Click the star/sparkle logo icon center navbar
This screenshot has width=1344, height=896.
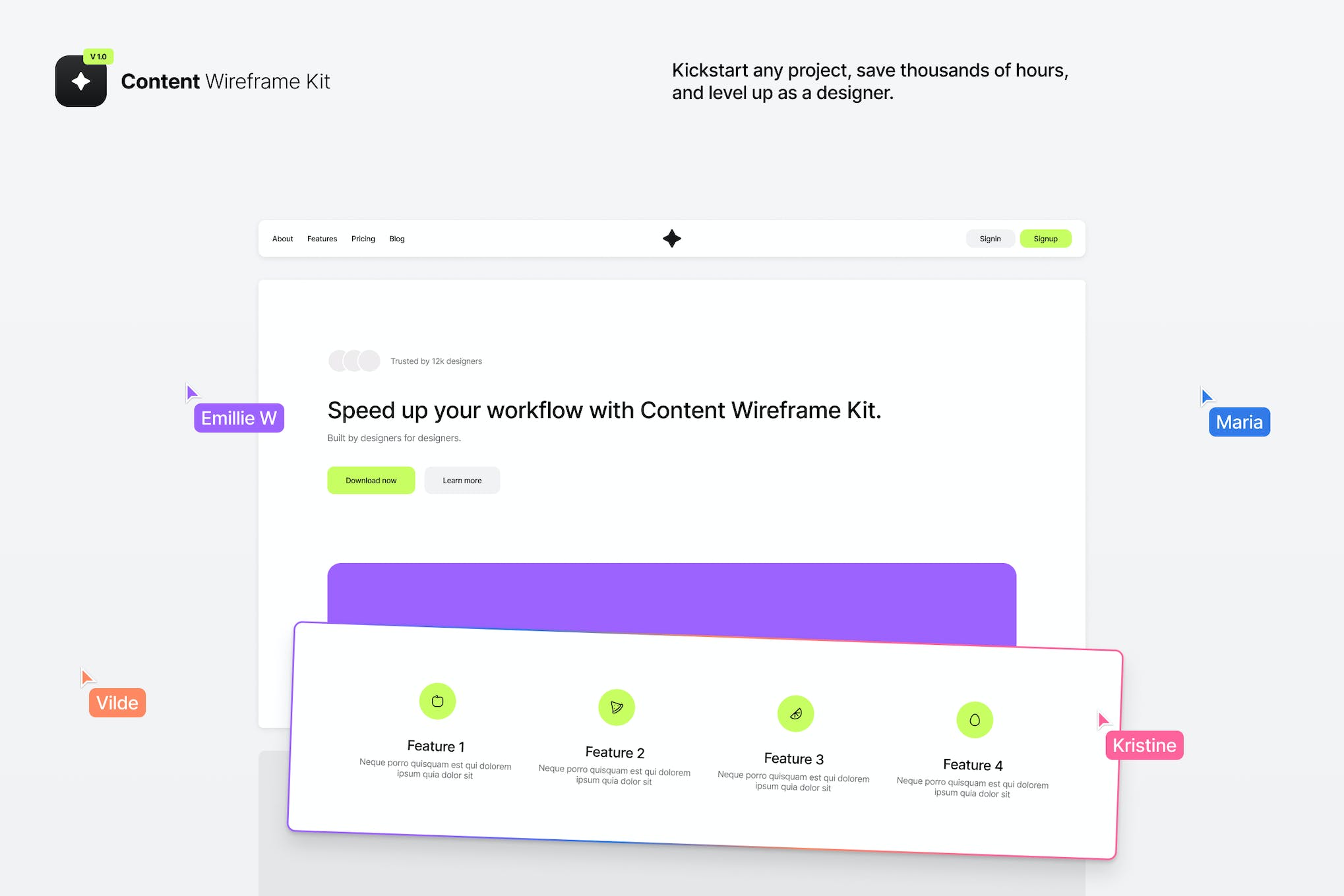672,238
